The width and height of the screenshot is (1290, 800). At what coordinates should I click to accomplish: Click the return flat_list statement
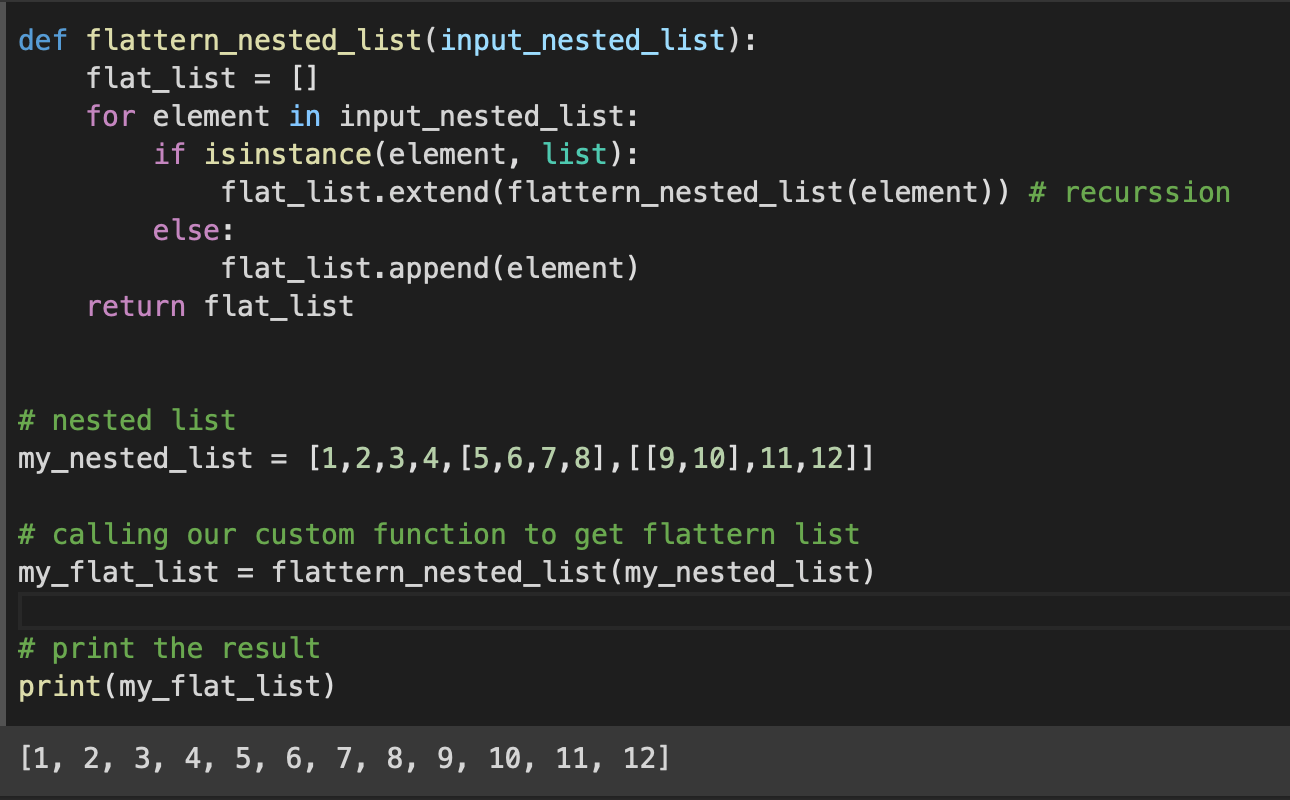coord(220,305)
